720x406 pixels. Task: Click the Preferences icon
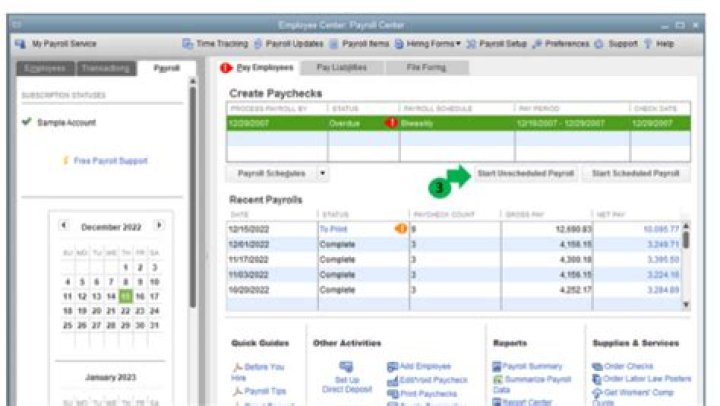(537, 44)
